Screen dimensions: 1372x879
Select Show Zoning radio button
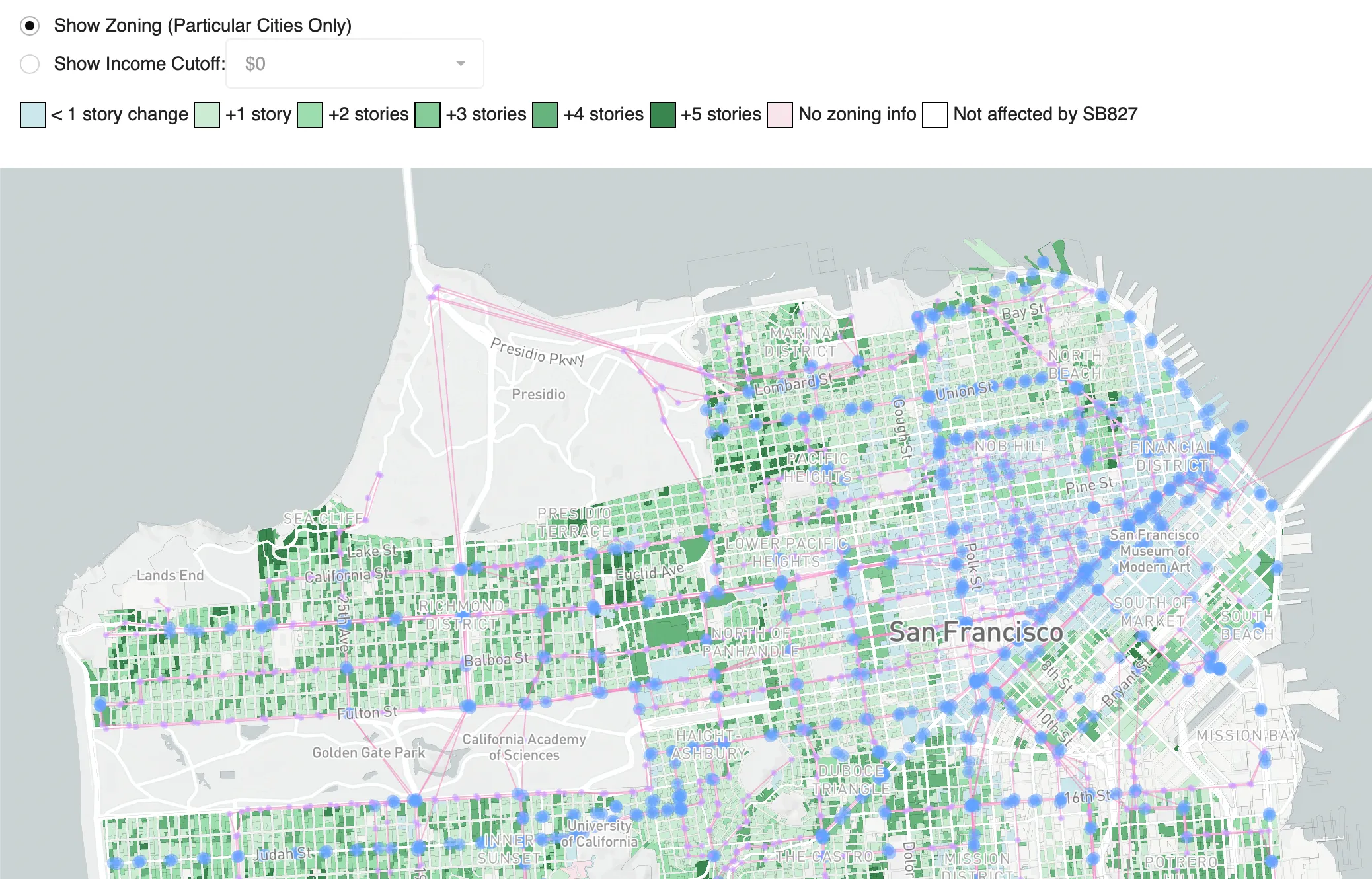[x=30, y=26]
